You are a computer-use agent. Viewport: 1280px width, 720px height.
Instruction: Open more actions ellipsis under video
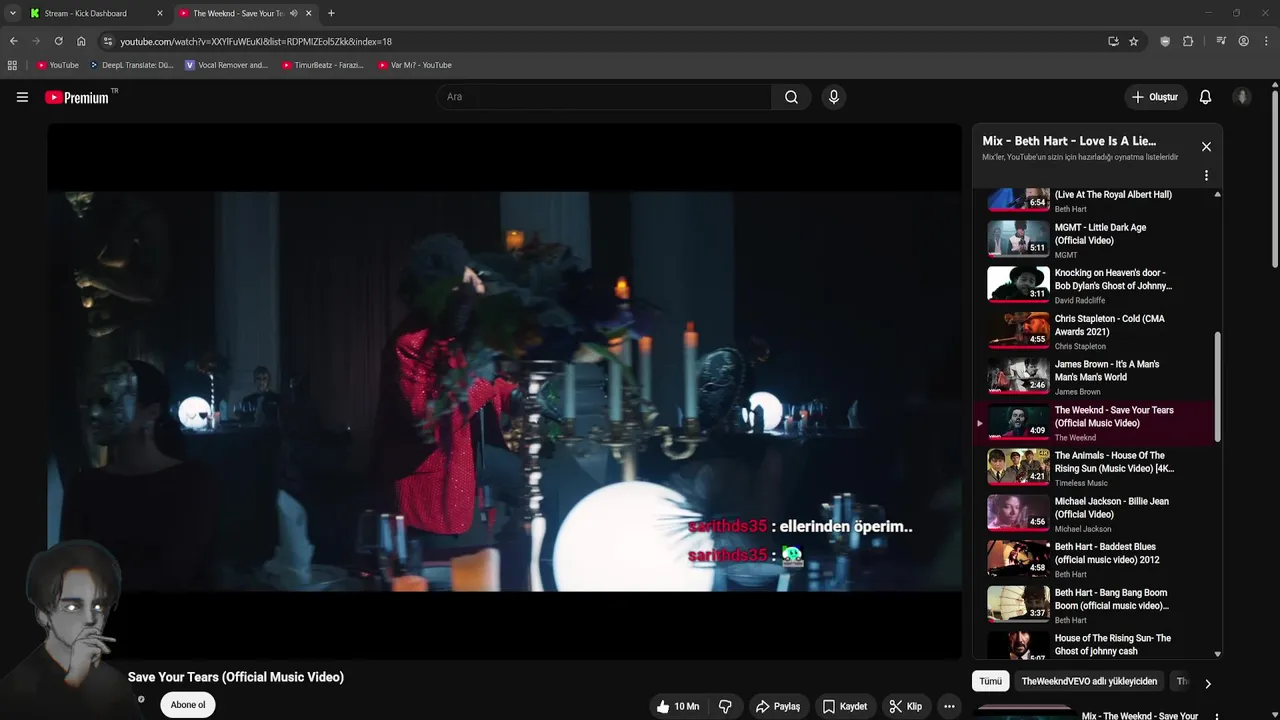pyautogui.click(x=949, y=706)
